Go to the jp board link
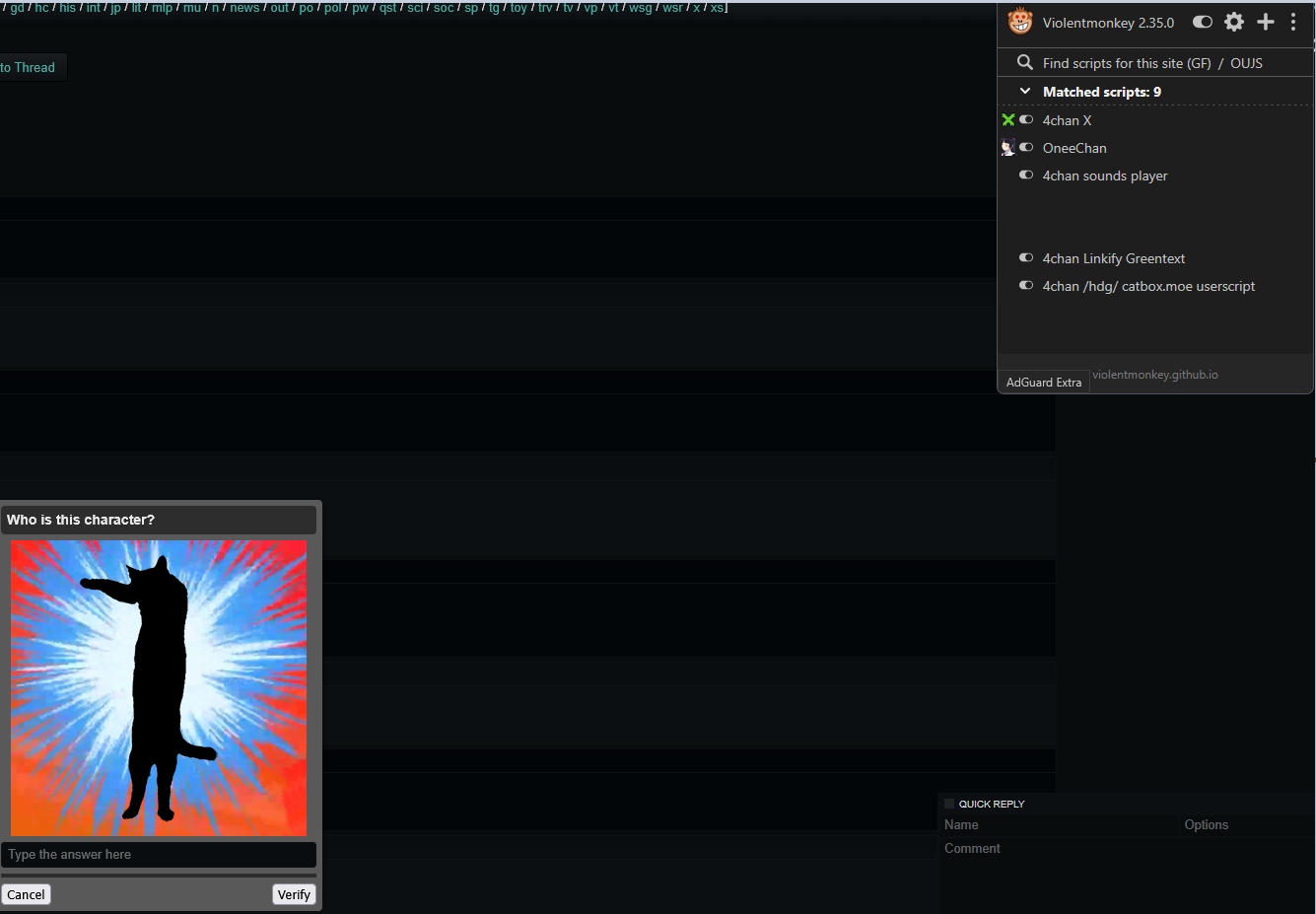This screenshot has width=1316, height=914. 115,8
